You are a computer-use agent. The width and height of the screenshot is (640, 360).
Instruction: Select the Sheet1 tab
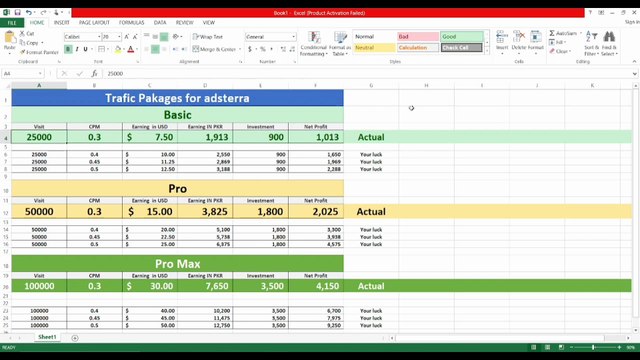(x=47, y=337)
